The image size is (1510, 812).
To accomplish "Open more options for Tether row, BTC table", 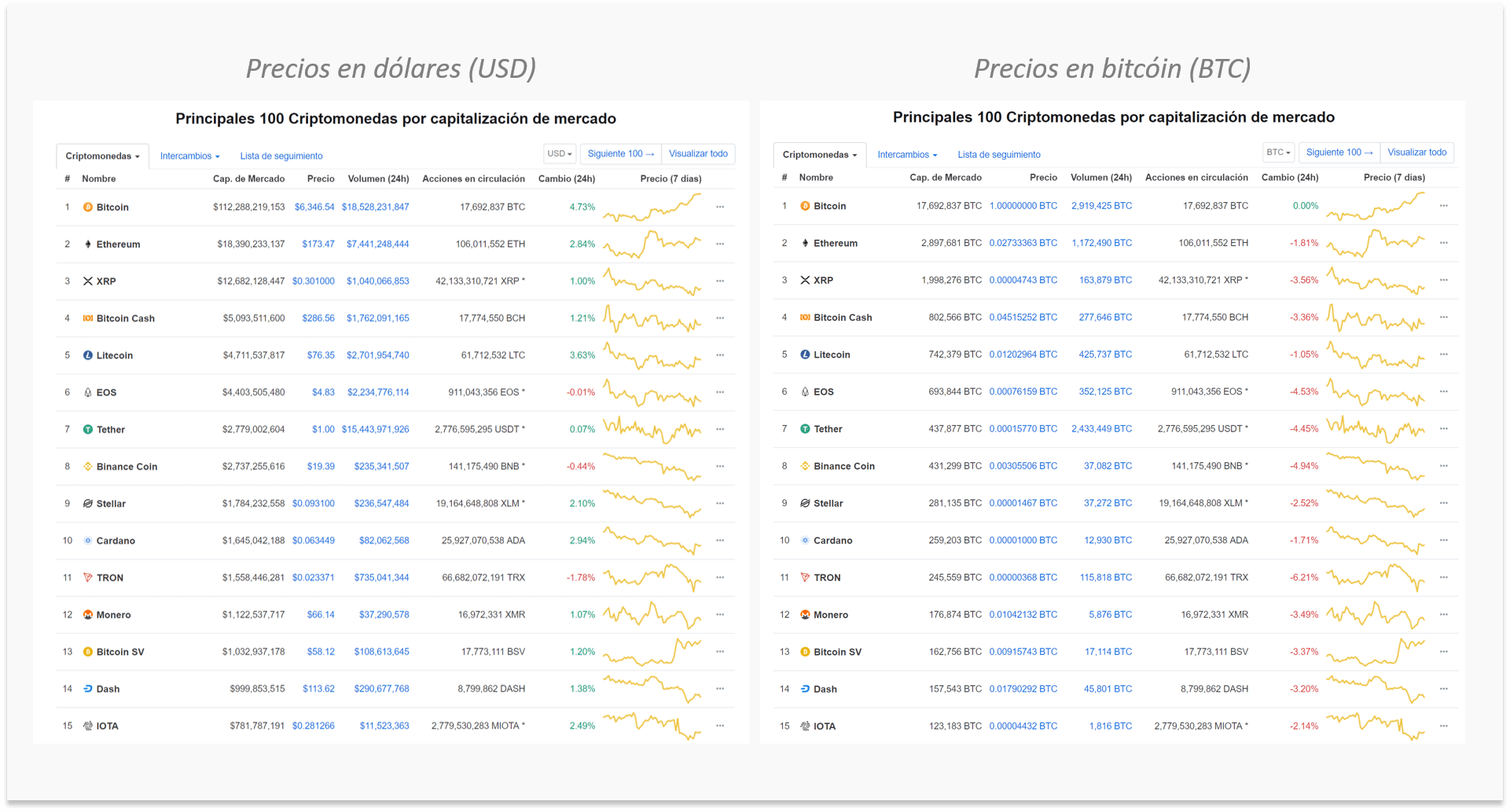I will [1444, 429].
